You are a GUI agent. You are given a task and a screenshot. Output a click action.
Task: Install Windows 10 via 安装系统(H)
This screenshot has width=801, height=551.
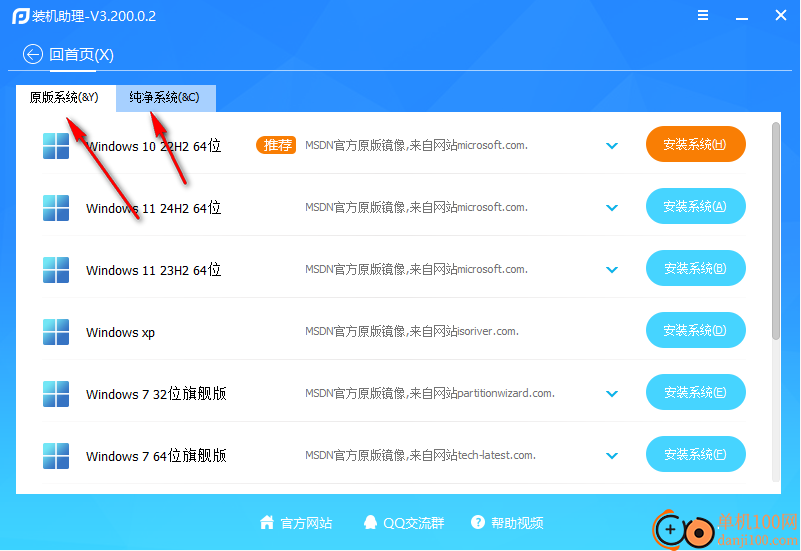coord(696,144)
